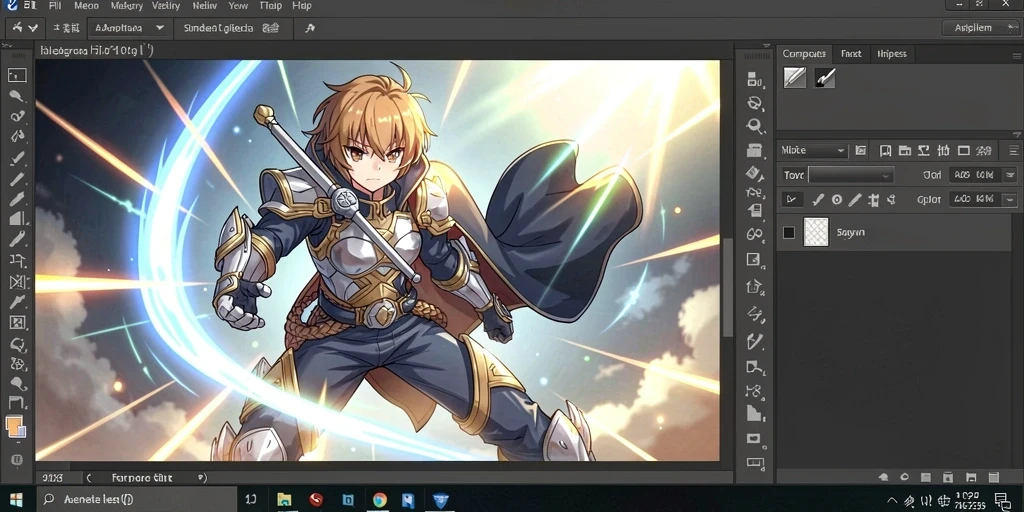1024x512 pixels.
Task: Toggle the rectangle filter icon in layers panel
Action: 963,151
